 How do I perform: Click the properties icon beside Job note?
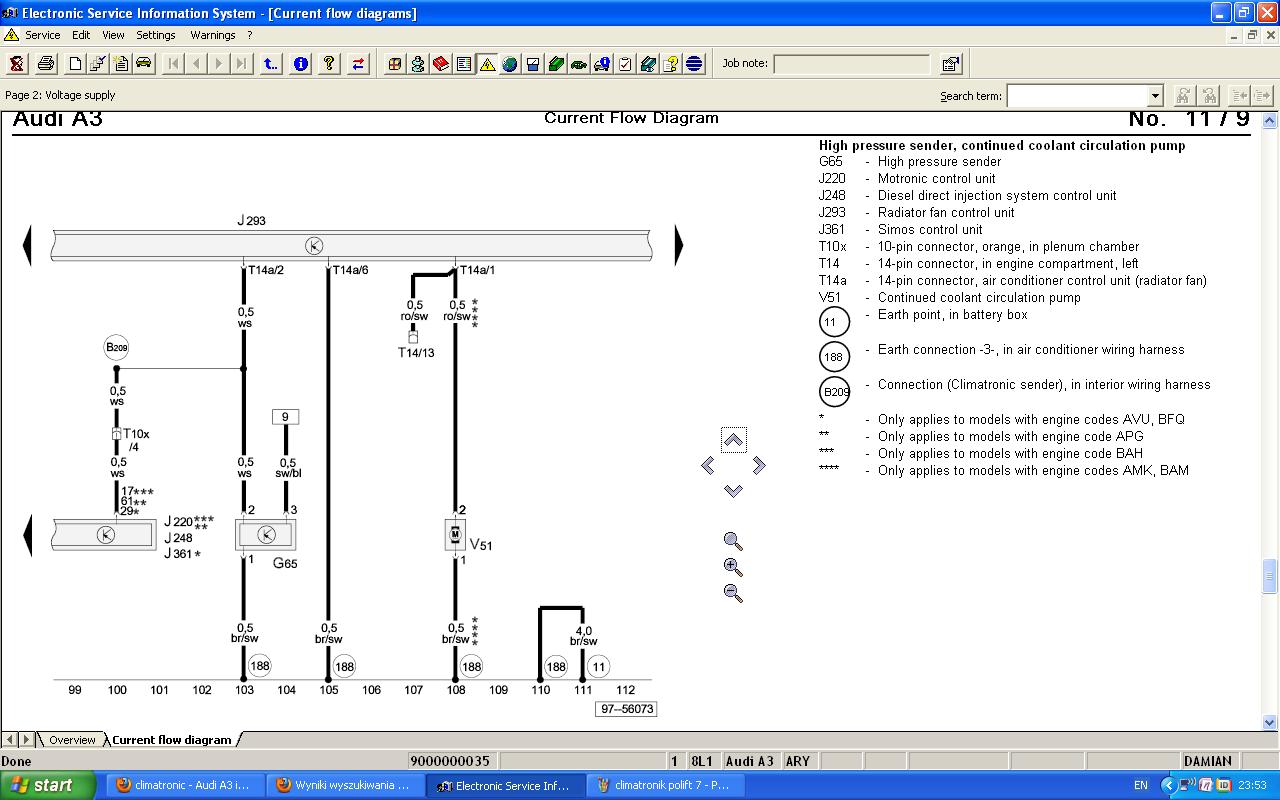click(x=951, y=64)
